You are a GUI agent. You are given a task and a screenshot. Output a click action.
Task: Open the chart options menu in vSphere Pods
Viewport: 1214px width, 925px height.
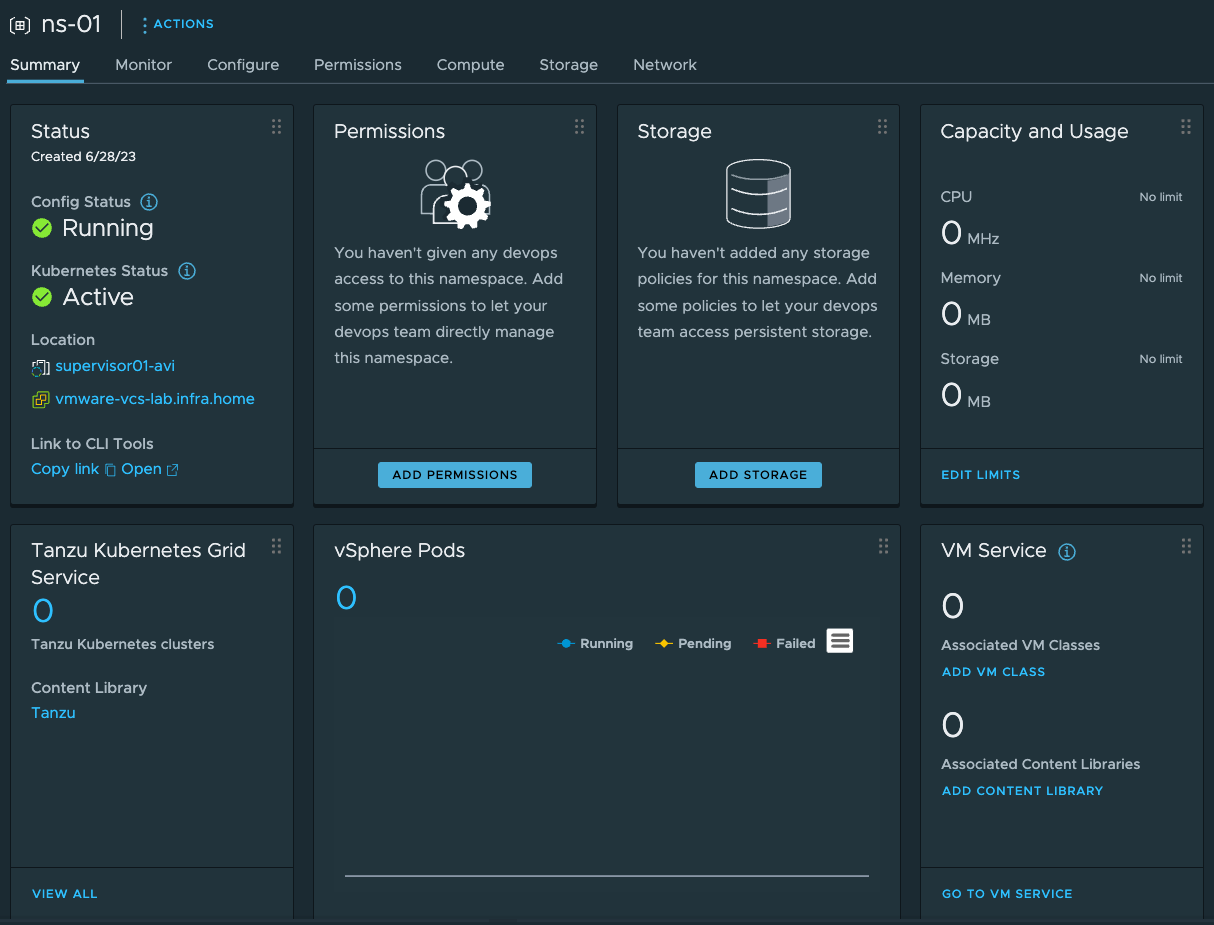pyautogui.click(x=839, y=640)
